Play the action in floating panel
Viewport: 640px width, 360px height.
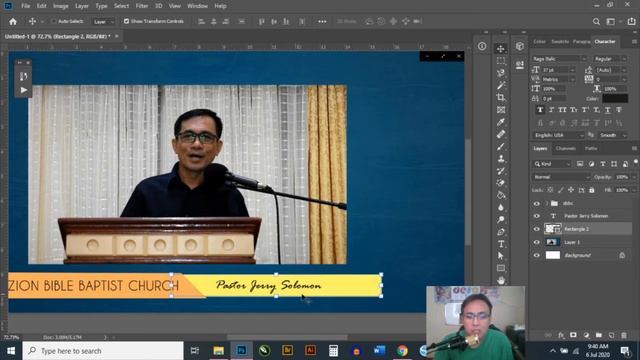pyautogui.click(x=24, y=90)
